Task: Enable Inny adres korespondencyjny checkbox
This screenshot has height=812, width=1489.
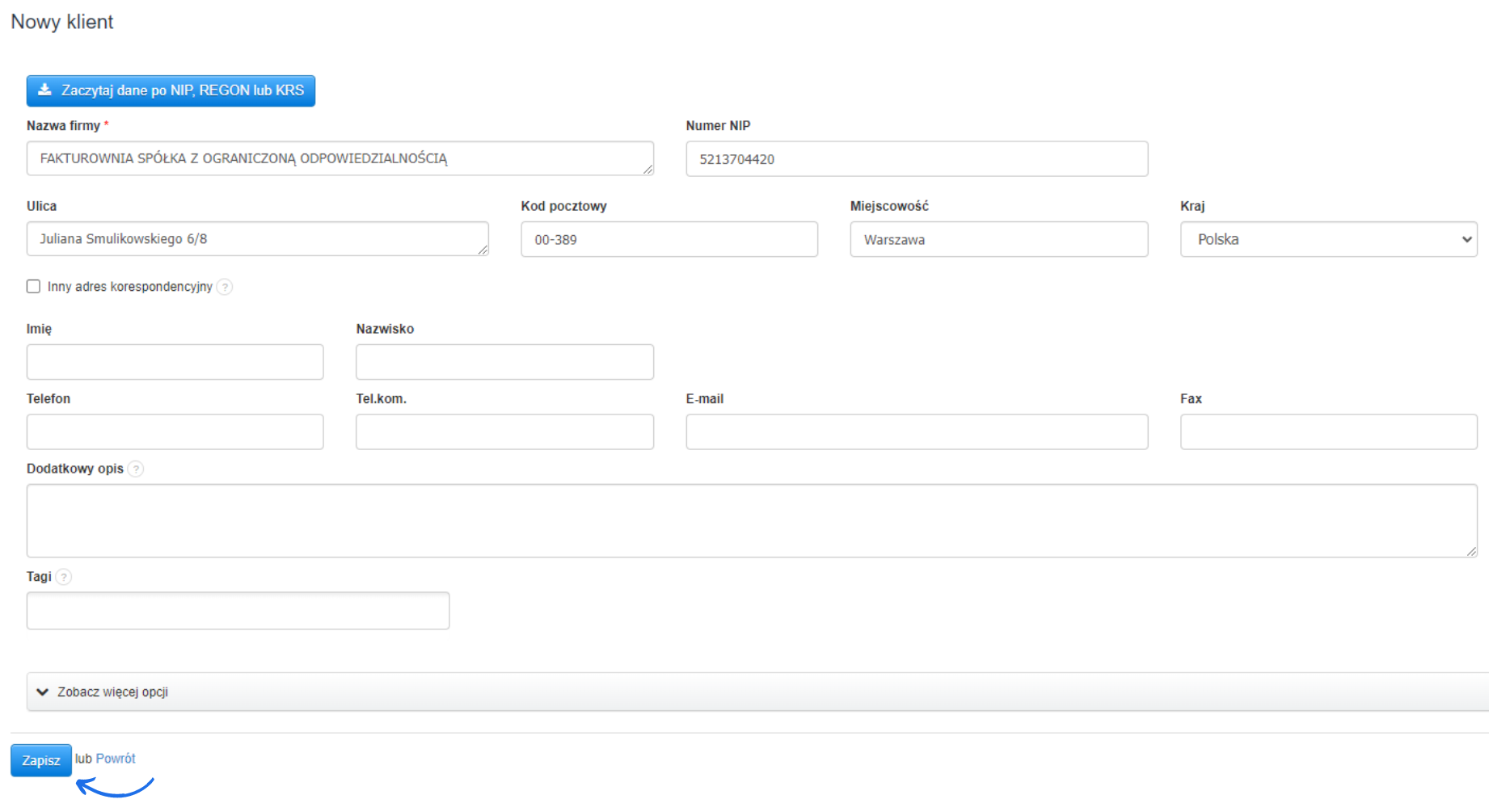Action: [x=33, y=287]
